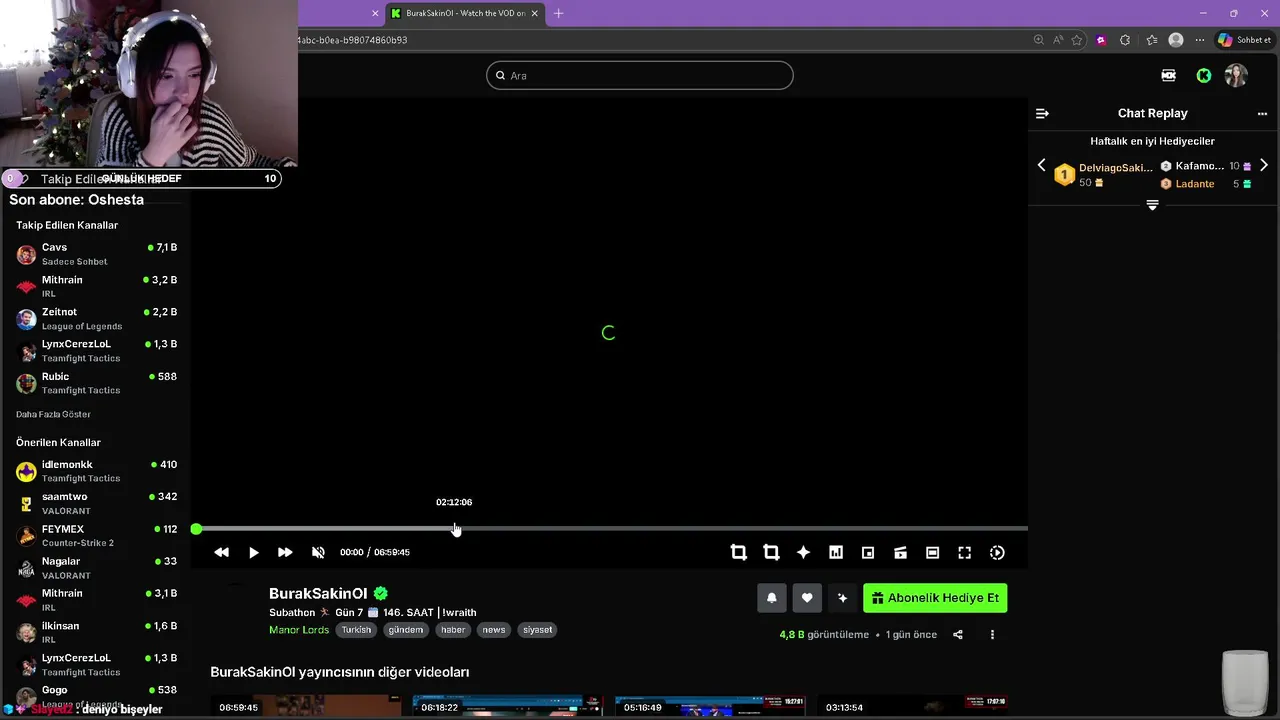Close the BurakSakinOl VOD browser tab
The width and height of the screenshot is (1280, 720).
tap(534, 13)
